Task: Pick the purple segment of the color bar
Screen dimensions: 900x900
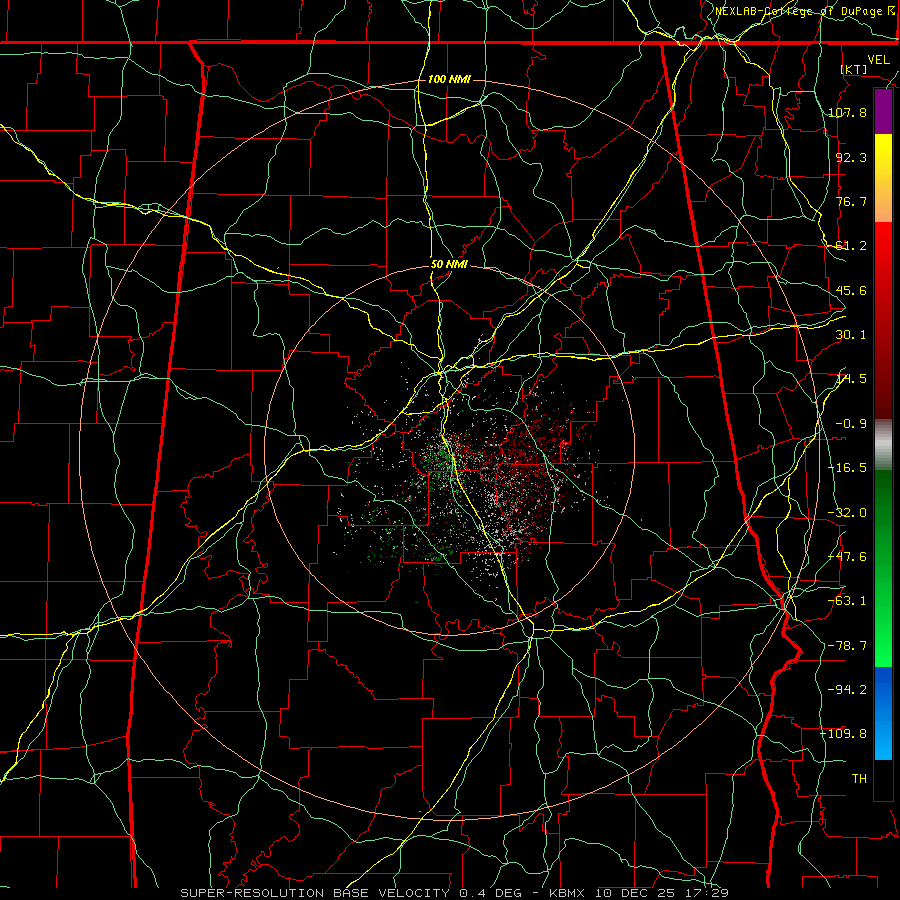Action: click(x=883, y=112)
